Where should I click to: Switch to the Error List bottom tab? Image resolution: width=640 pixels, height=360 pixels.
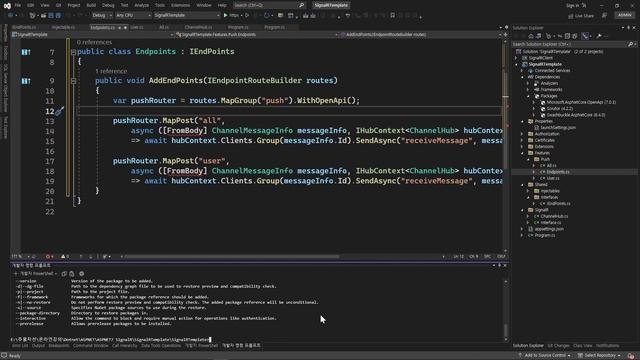[20, 346]
